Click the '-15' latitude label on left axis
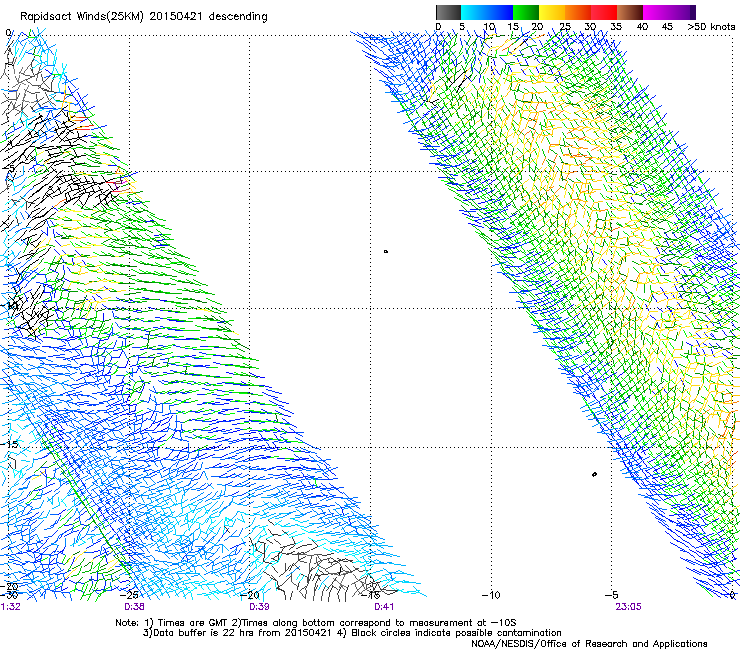This screenshot has width=740, height=650. 8,444
